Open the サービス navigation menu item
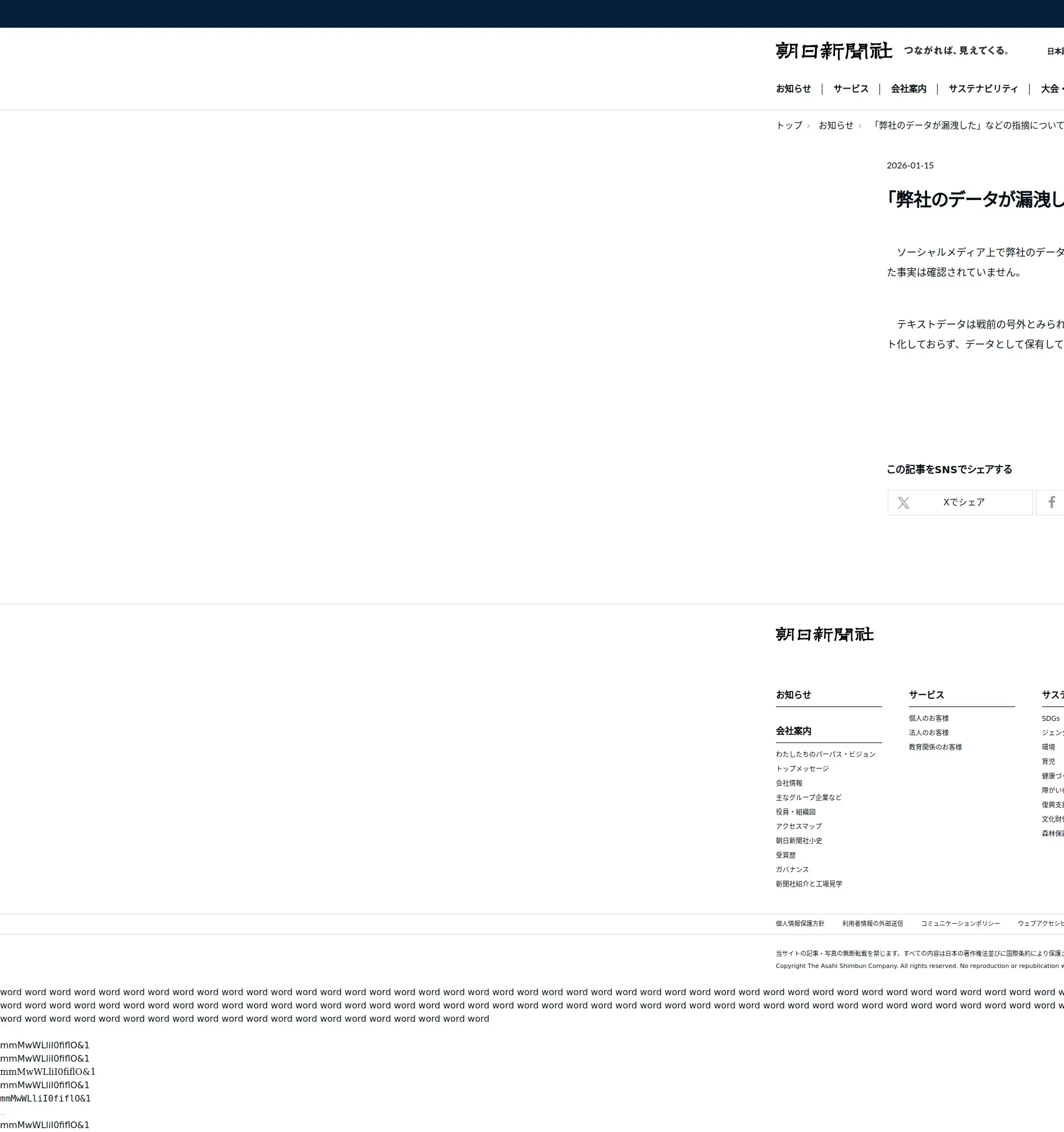The image size is (1064, 1132). (851, 89)
